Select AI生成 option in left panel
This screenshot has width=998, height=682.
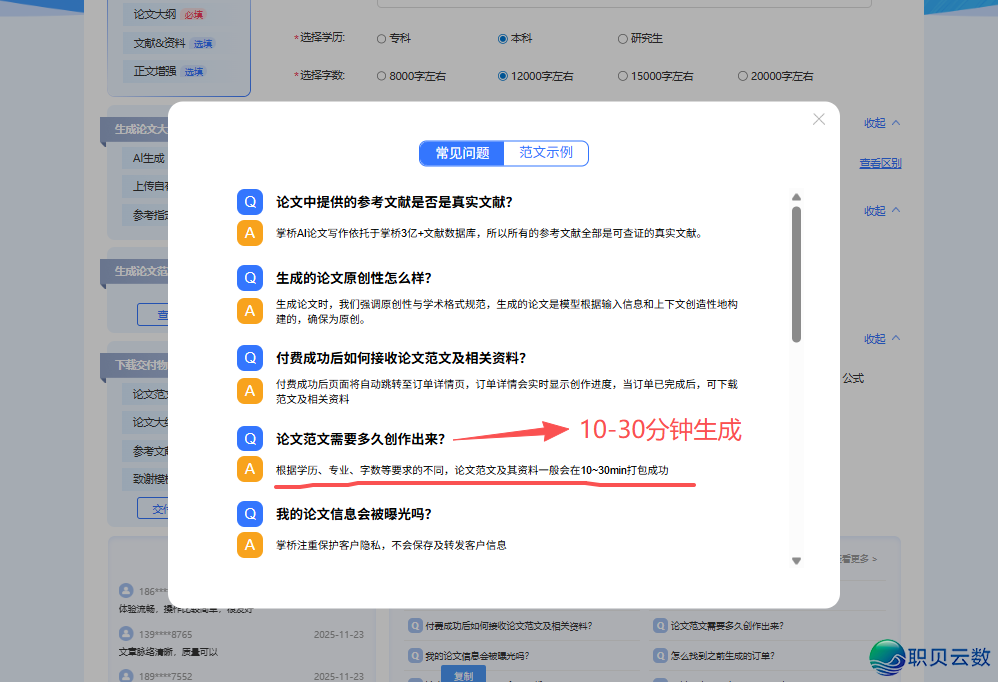[x=147, y=158]
